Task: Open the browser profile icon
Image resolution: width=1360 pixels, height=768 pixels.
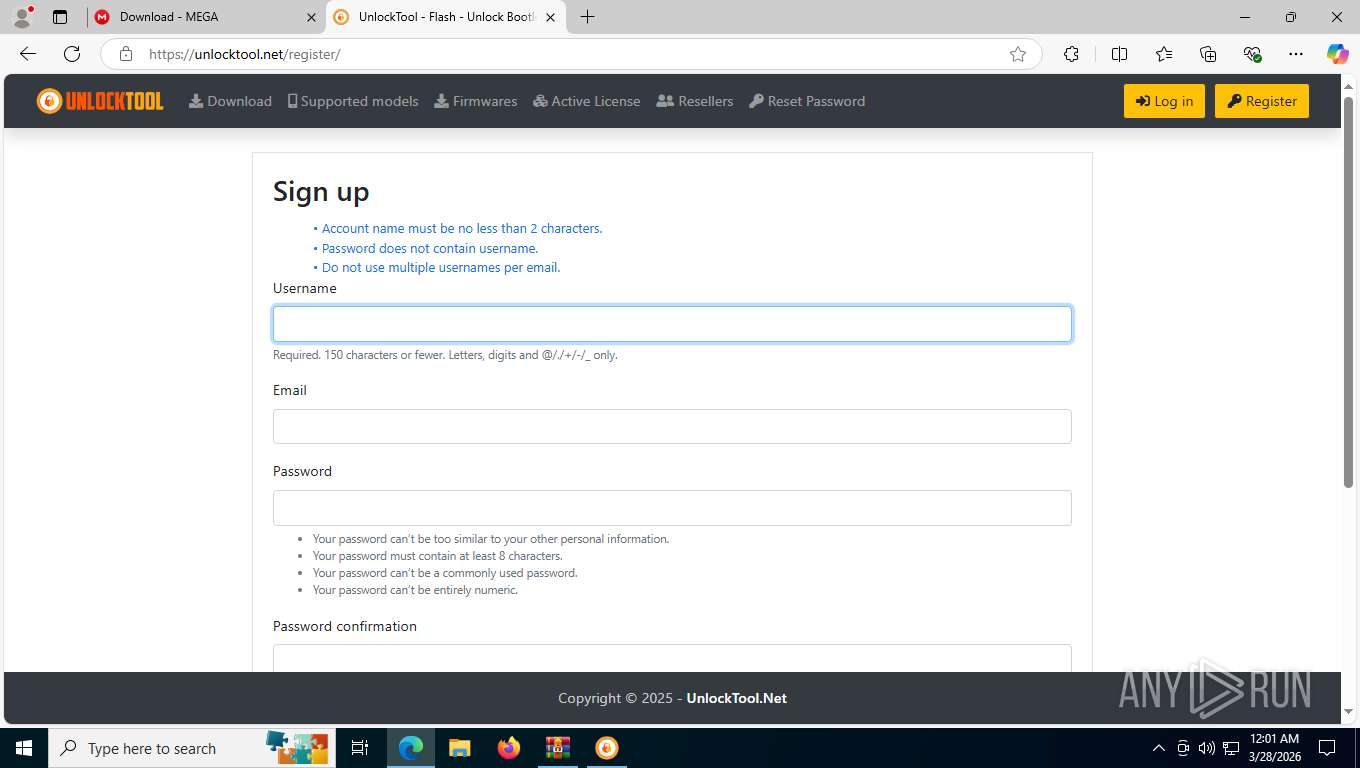Action: 22,17
